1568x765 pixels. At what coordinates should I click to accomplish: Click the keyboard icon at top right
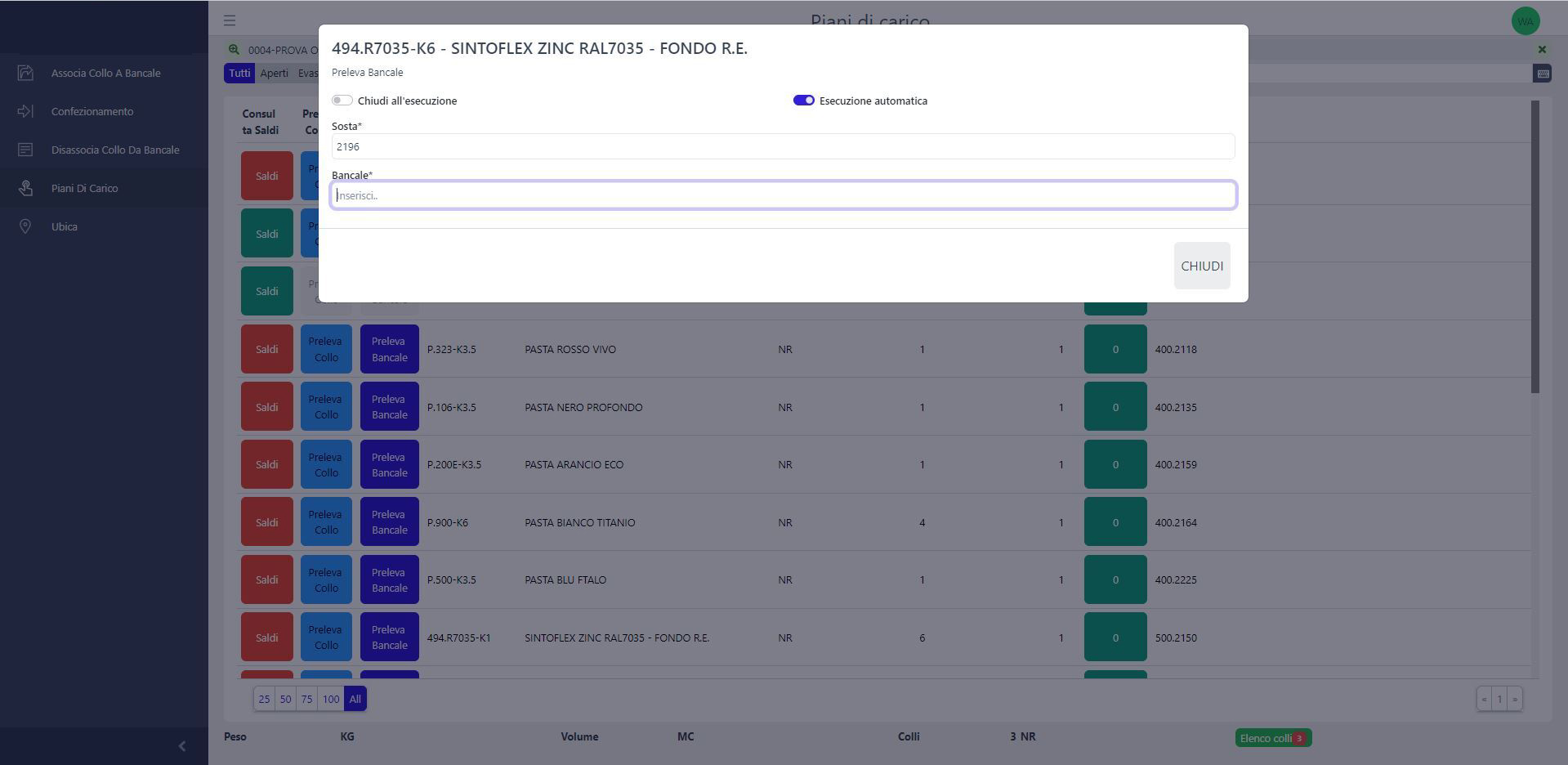(1542, 74)
